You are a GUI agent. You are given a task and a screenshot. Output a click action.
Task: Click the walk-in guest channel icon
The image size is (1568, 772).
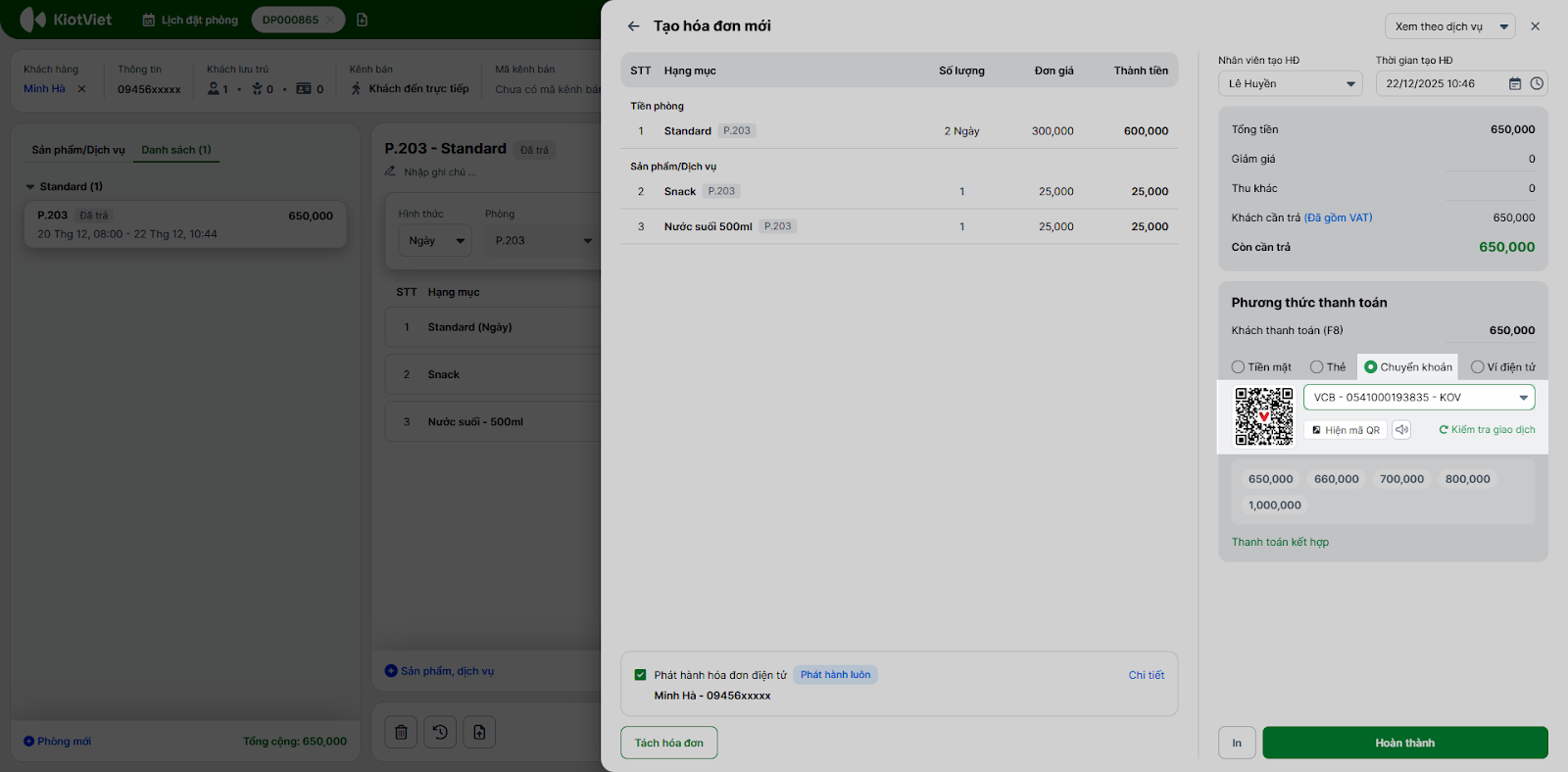point(356,89)
